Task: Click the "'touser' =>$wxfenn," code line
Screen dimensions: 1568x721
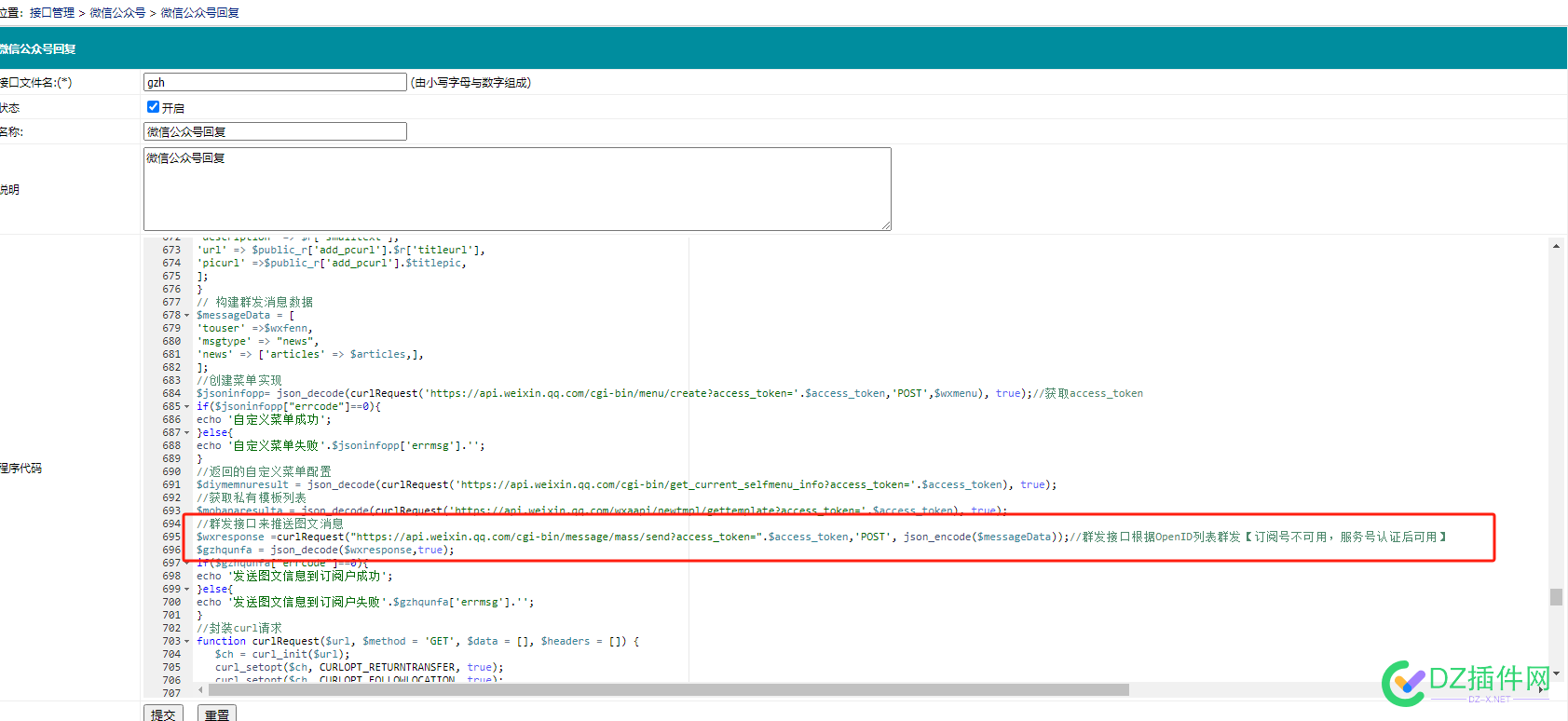Action: [x=254, y=328]
